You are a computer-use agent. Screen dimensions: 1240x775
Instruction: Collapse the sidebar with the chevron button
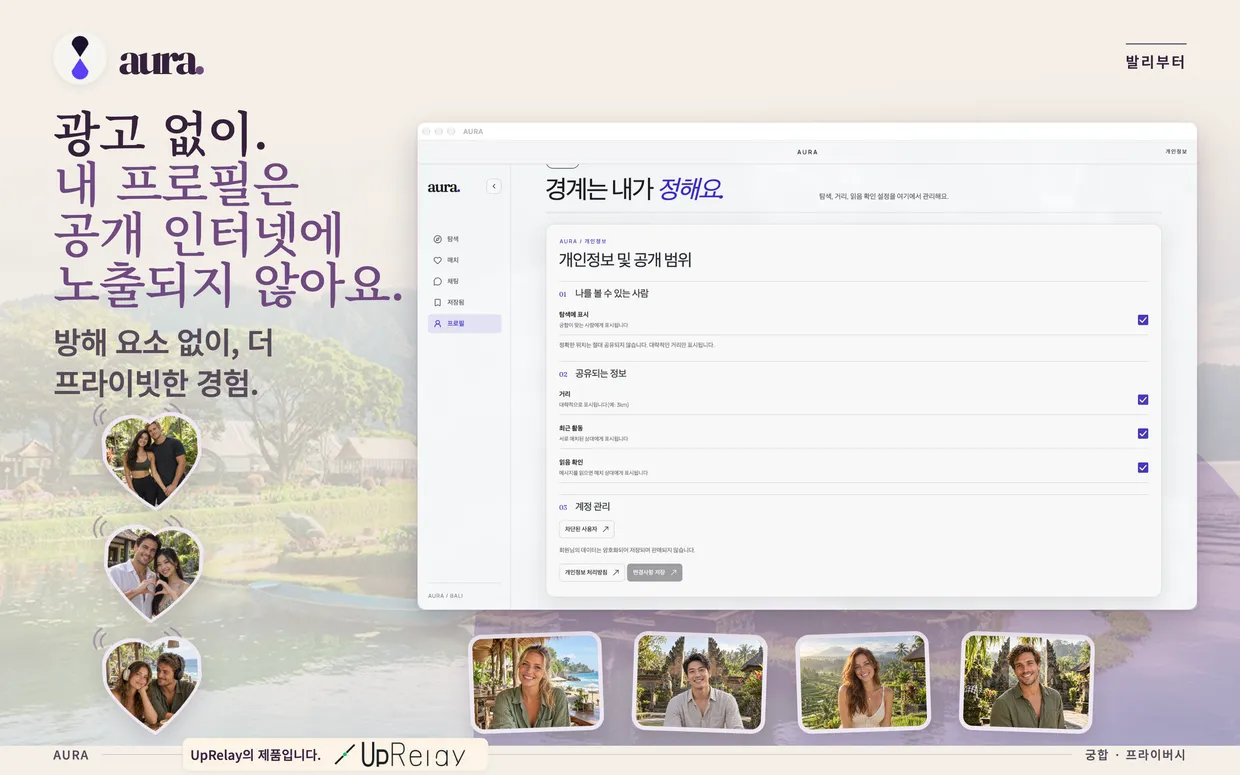pos(494,186)
